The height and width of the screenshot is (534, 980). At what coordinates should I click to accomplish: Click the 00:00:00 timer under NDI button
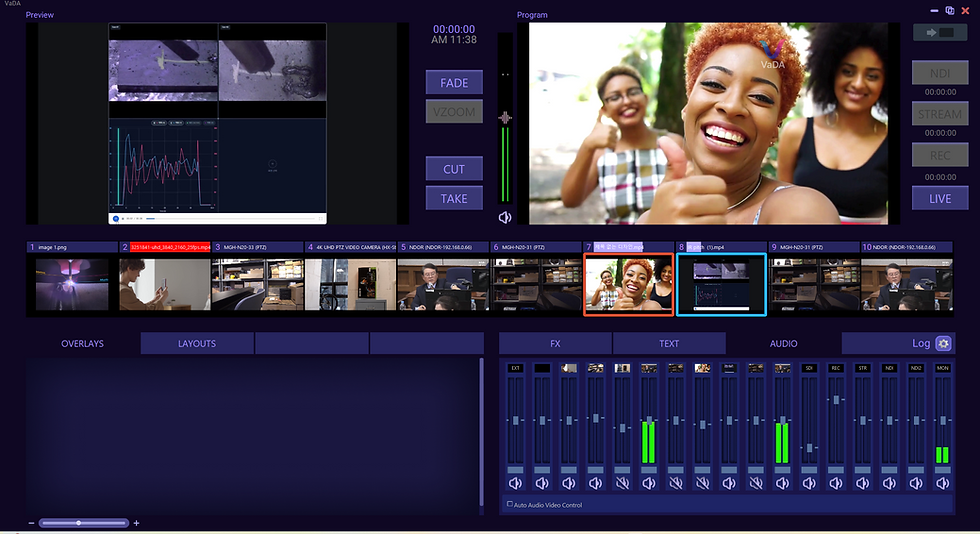click(x=940, y=92)
